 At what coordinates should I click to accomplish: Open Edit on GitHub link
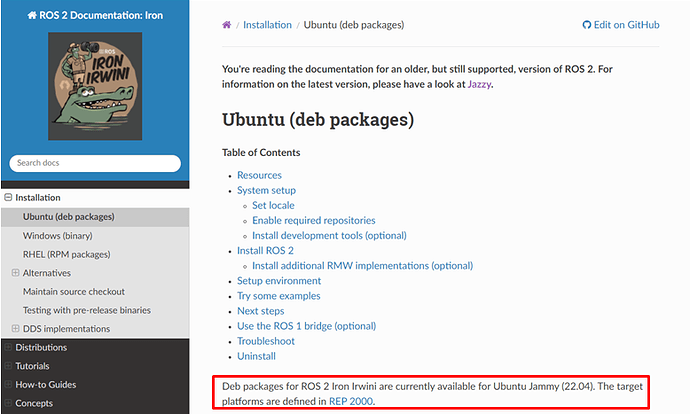621,25
